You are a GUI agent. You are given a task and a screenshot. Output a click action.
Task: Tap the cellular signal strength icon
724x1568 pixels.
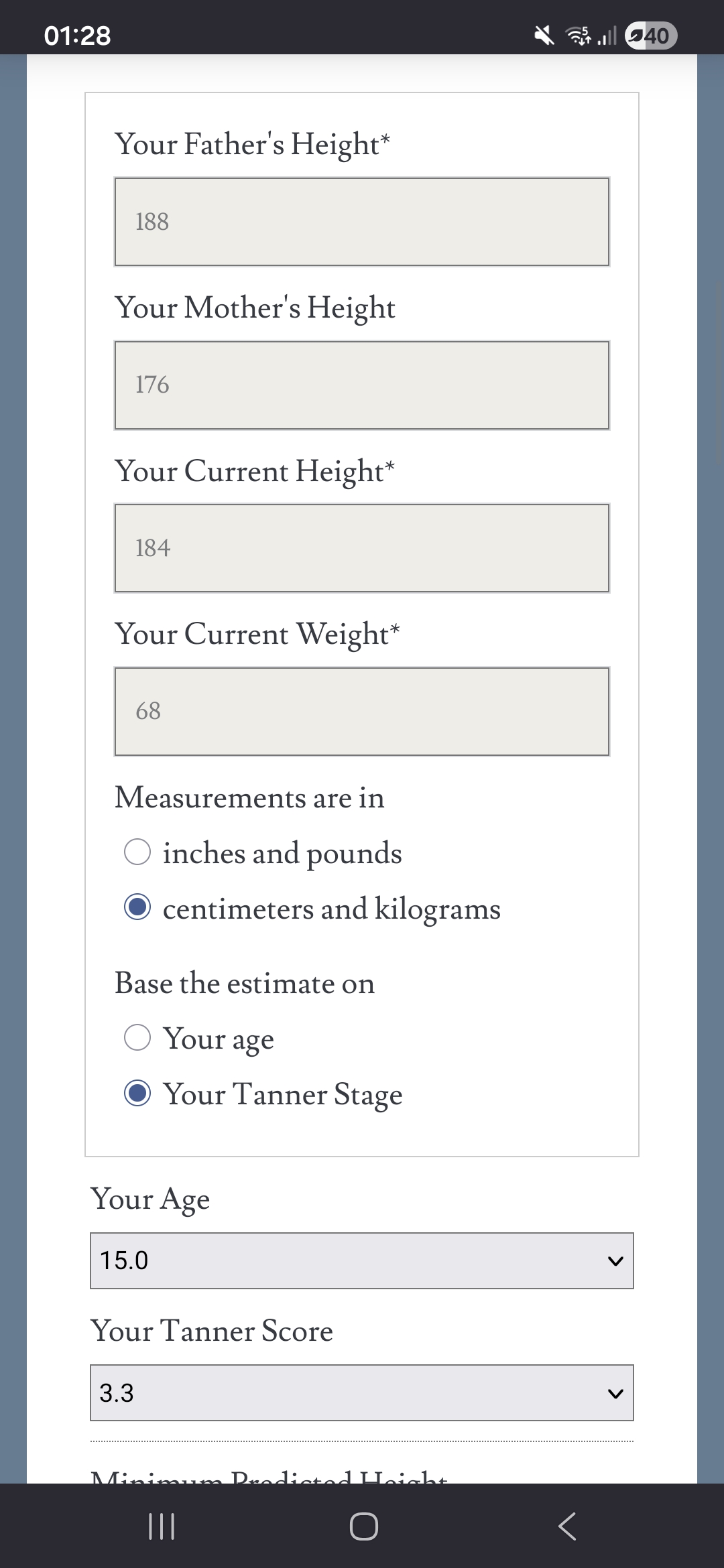click(x=607, y=36)
